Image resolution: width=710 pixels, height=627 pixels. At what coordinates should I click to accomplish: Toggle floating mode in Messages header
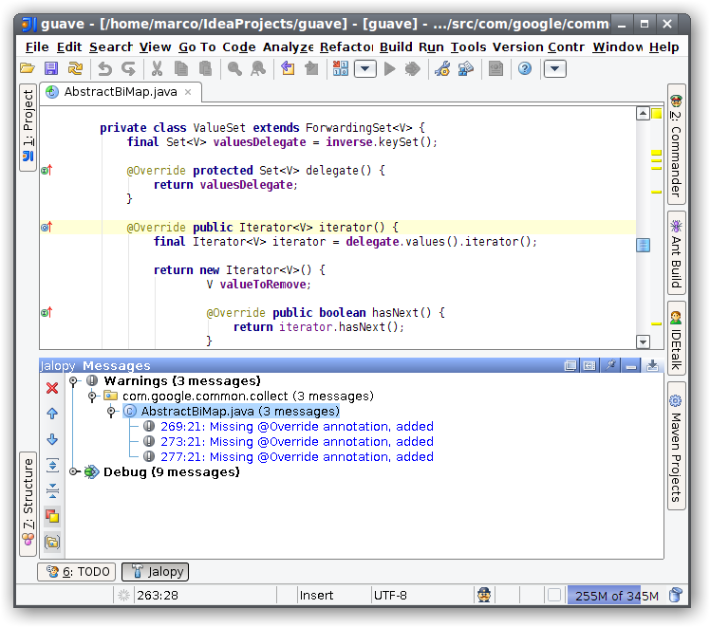(571, 365)
